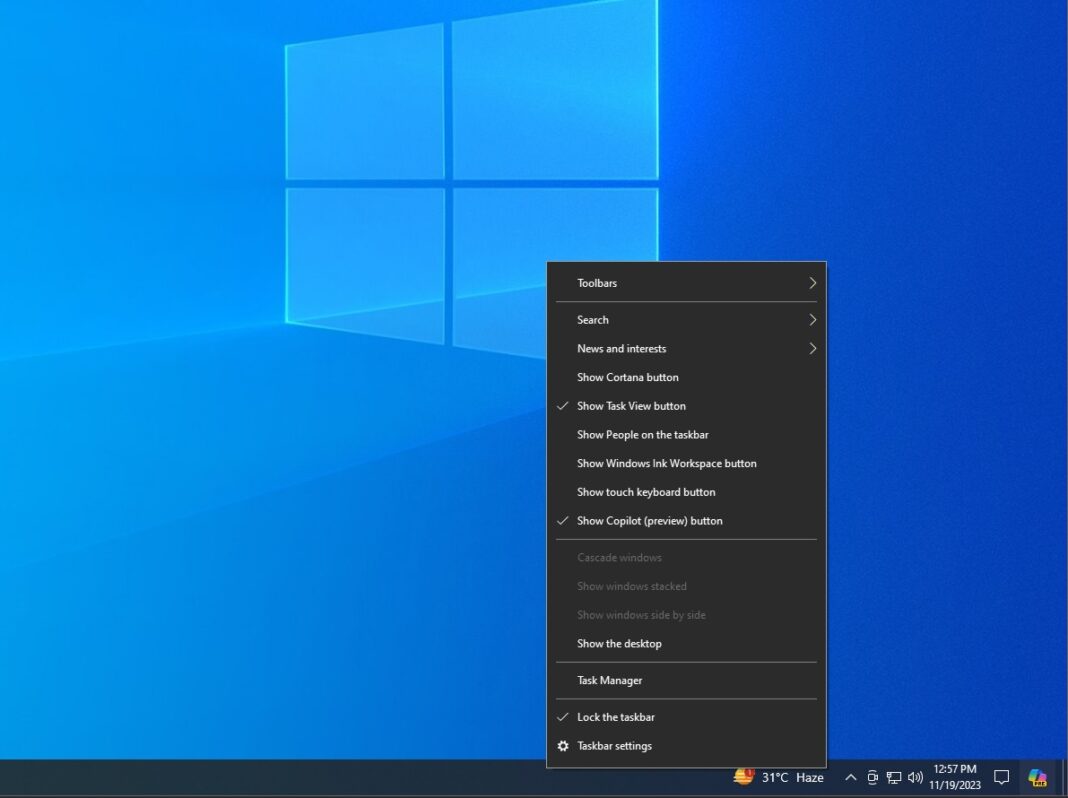Click the wireless display icon in the tray

(871, 777)
